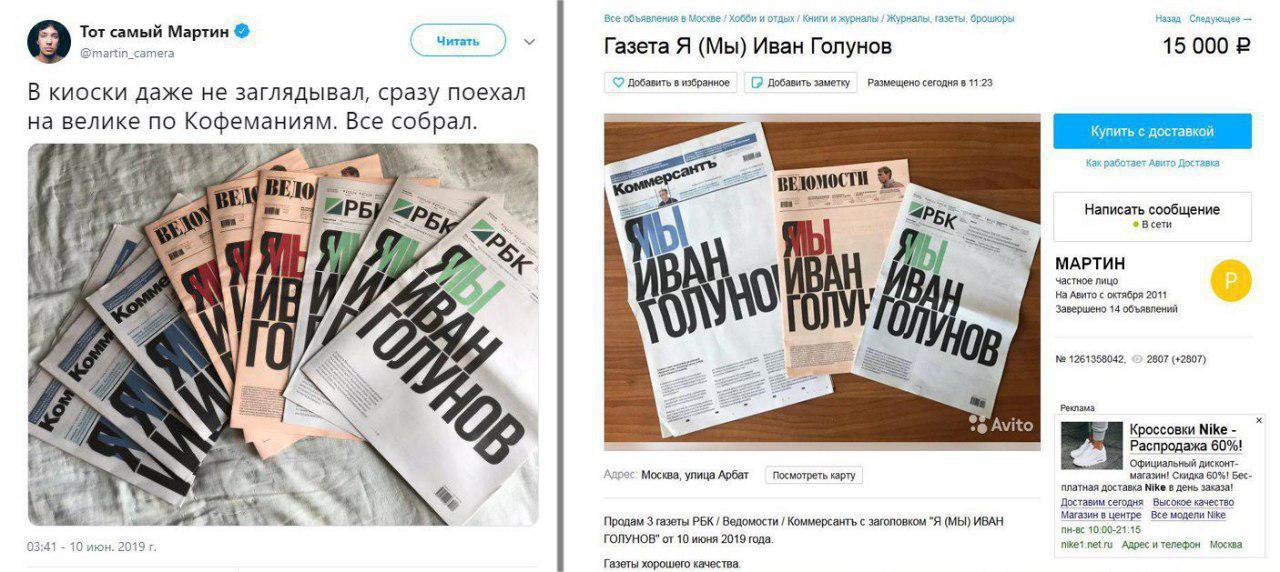Click Martin's Twitter profile avatar
Viewport: 1280px width, 572px height.
pos(48,42)
